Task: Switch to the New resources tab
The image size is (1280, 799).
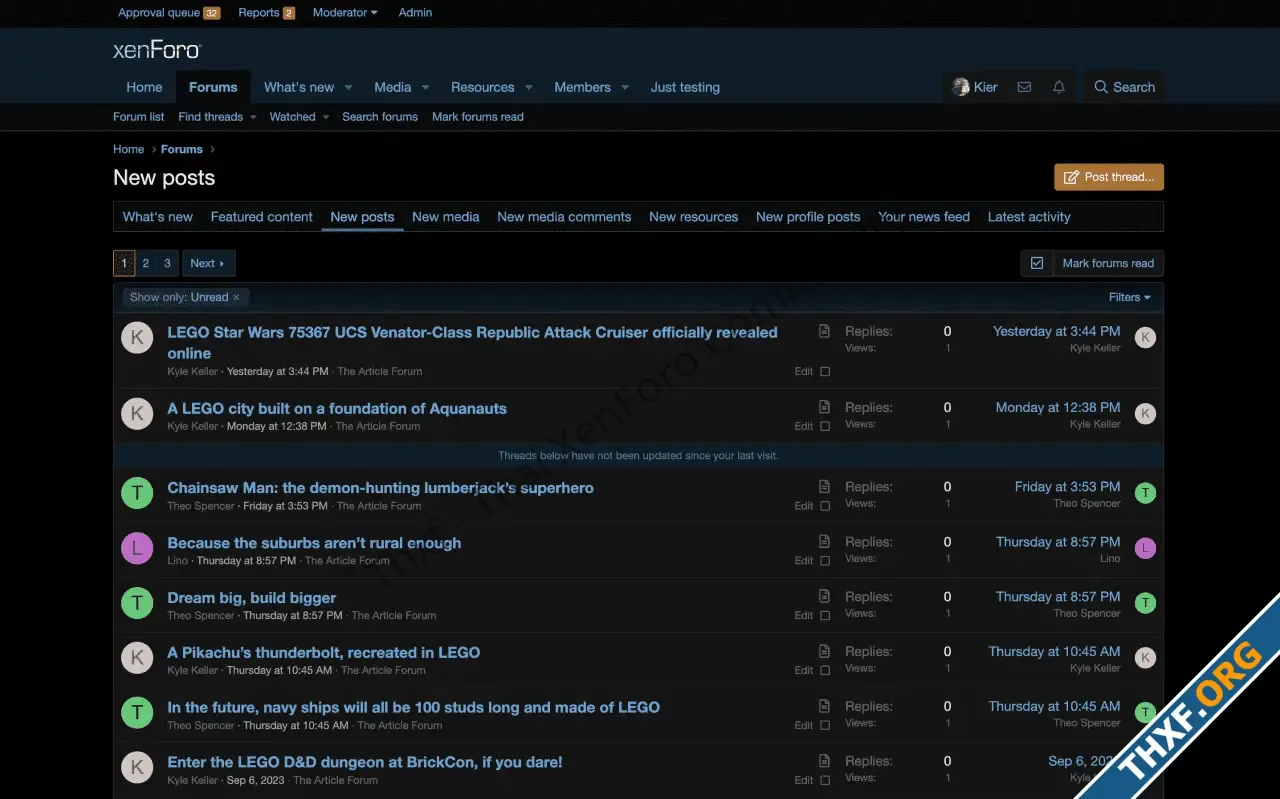Action: pyautogui.click(x=693, y=217)
